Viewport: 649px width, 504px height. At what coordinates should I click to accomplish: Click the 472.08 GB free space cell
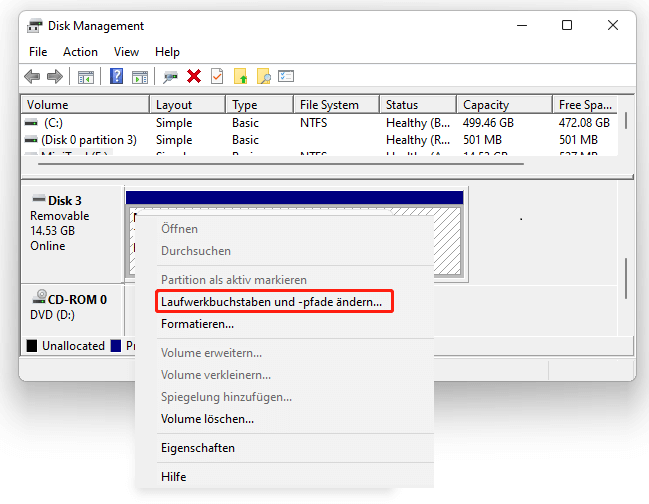point(584,123)
